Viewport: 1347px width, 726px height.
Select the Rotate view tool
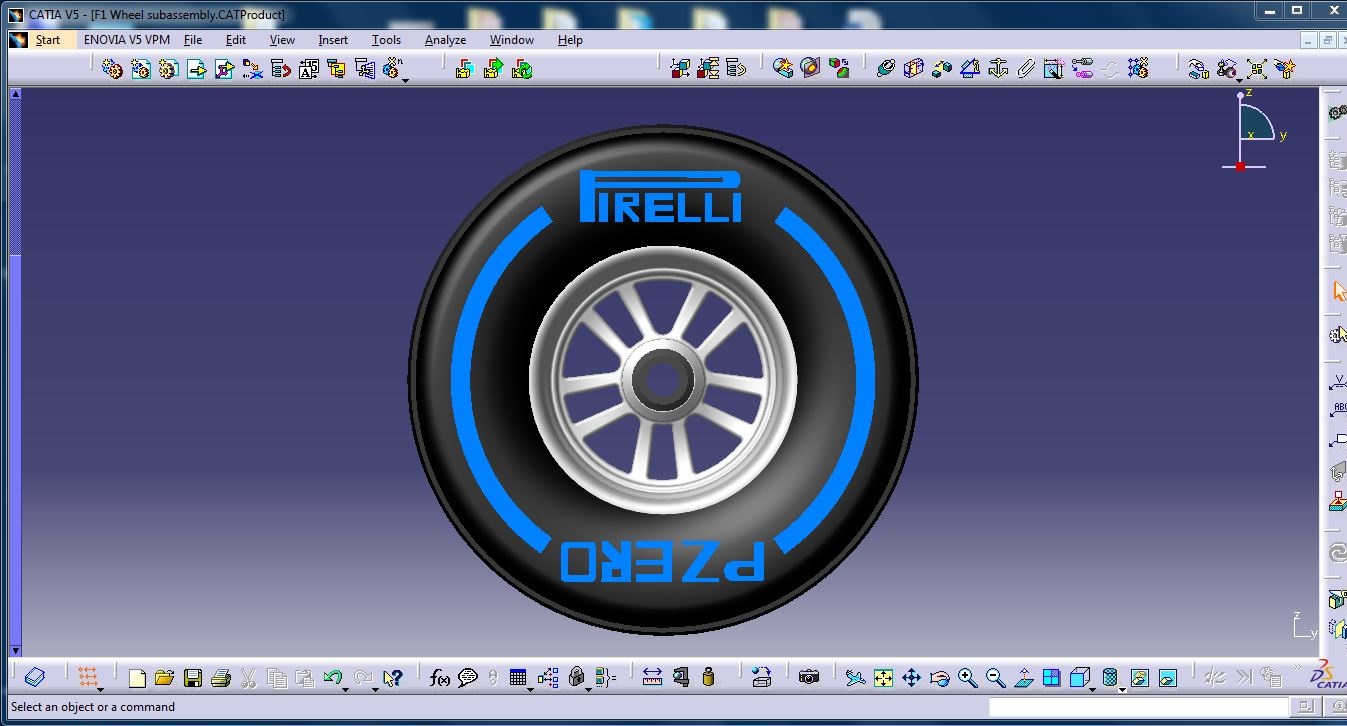coord(939,678)
